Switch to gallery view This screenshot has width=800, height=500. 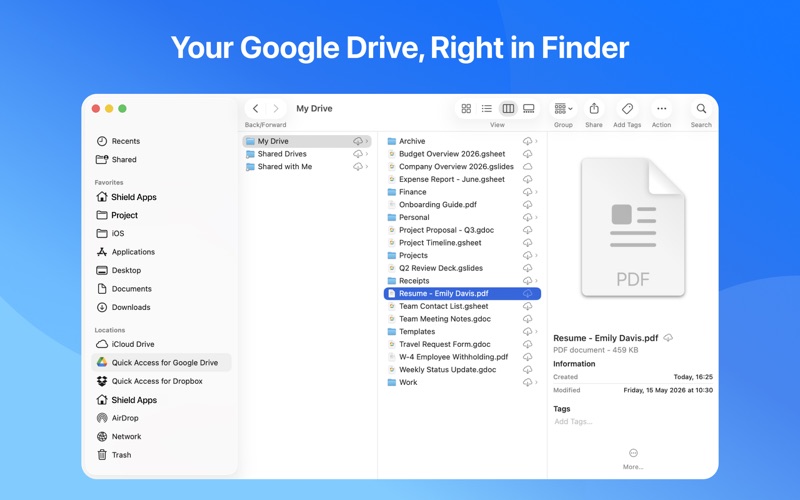529,108
